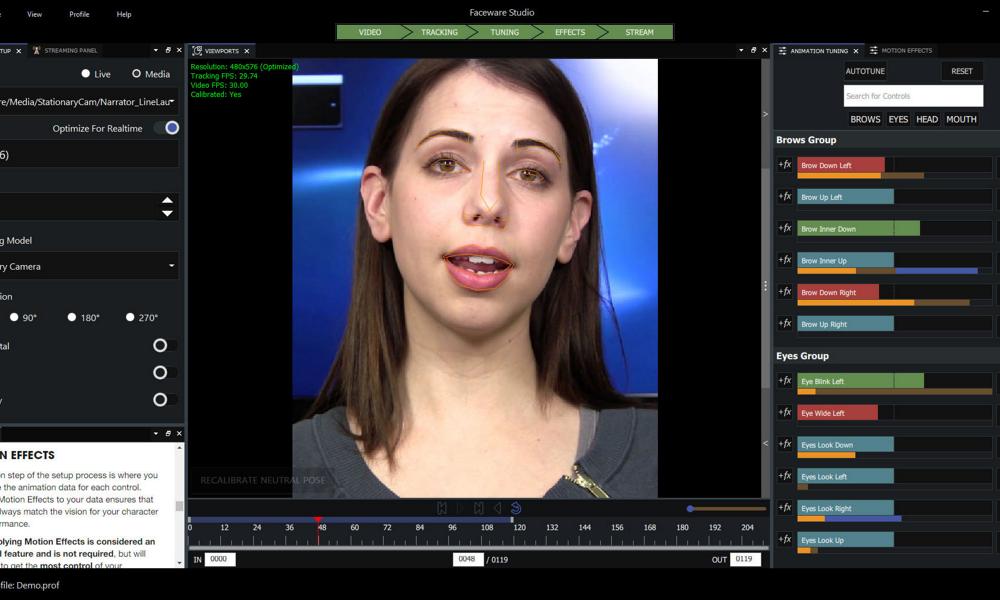This screenshot has height=600, width=1000.
Task: Click the resolution stepper up arrow
Action: point(167,201)
